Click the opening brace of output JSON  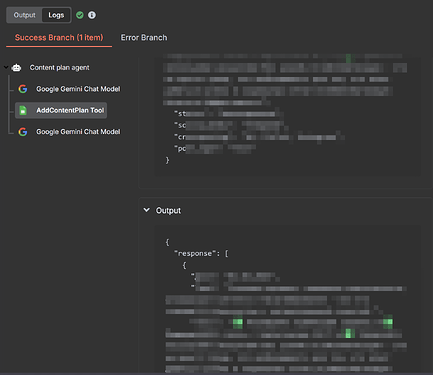point(167,242)
